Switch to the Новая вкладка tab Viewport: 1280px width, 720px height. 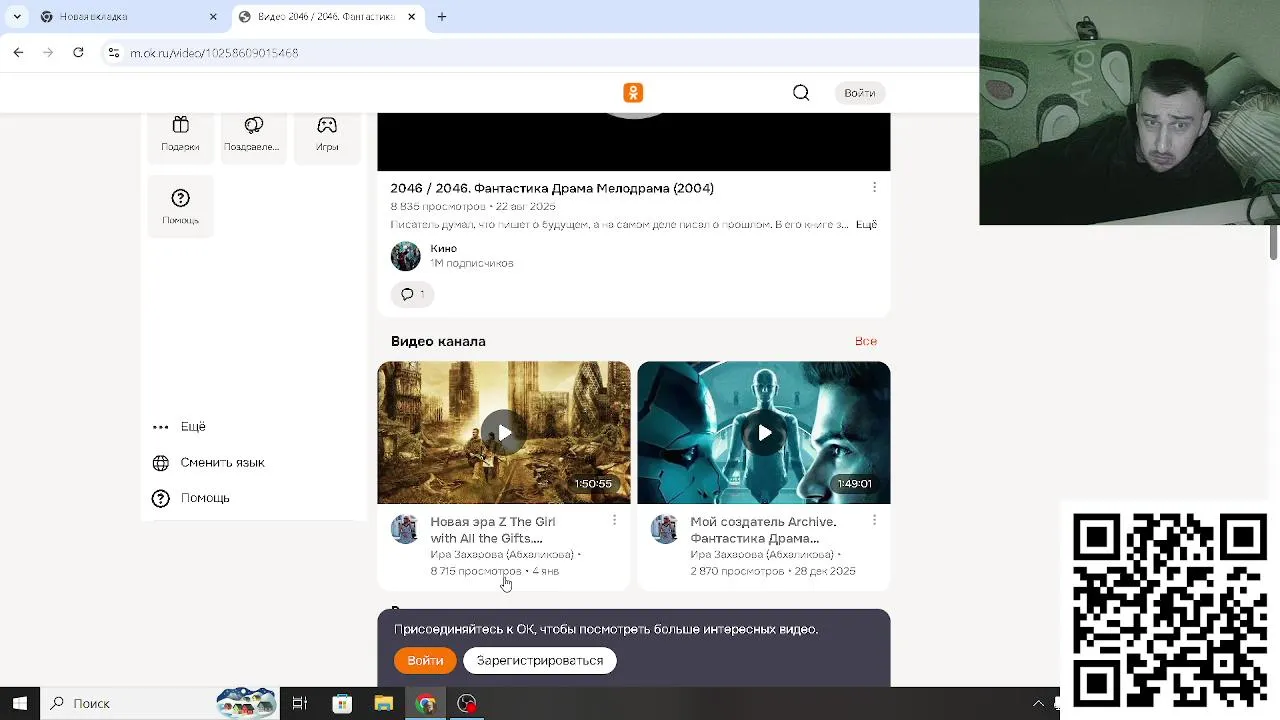click(127, 17)
